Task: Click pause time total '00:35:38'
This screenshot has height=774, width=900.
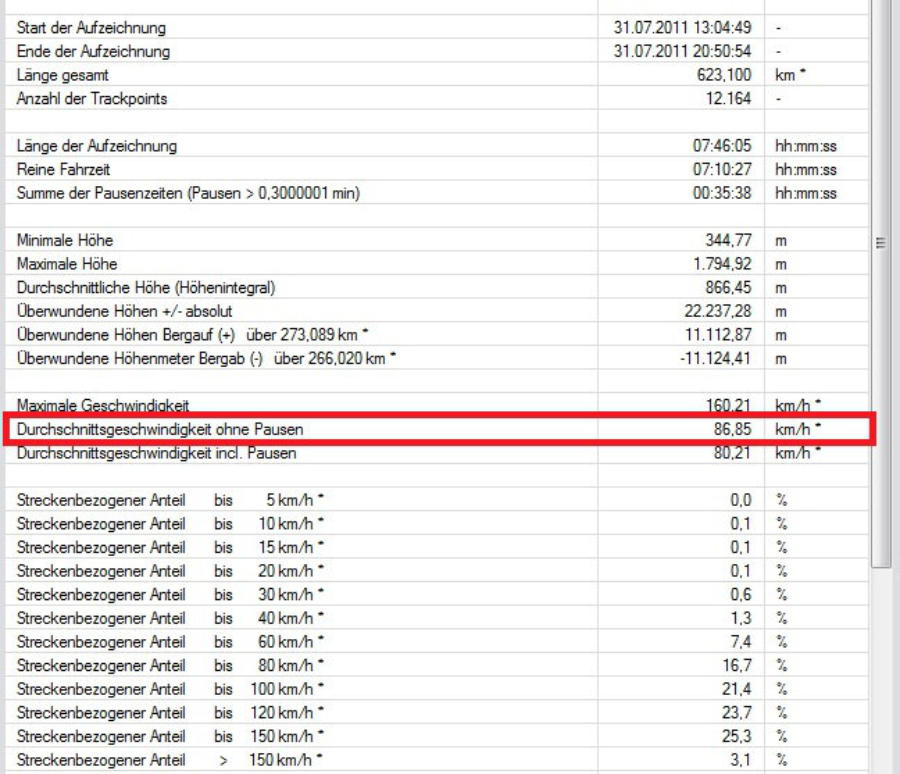Action: pos(721,193)
